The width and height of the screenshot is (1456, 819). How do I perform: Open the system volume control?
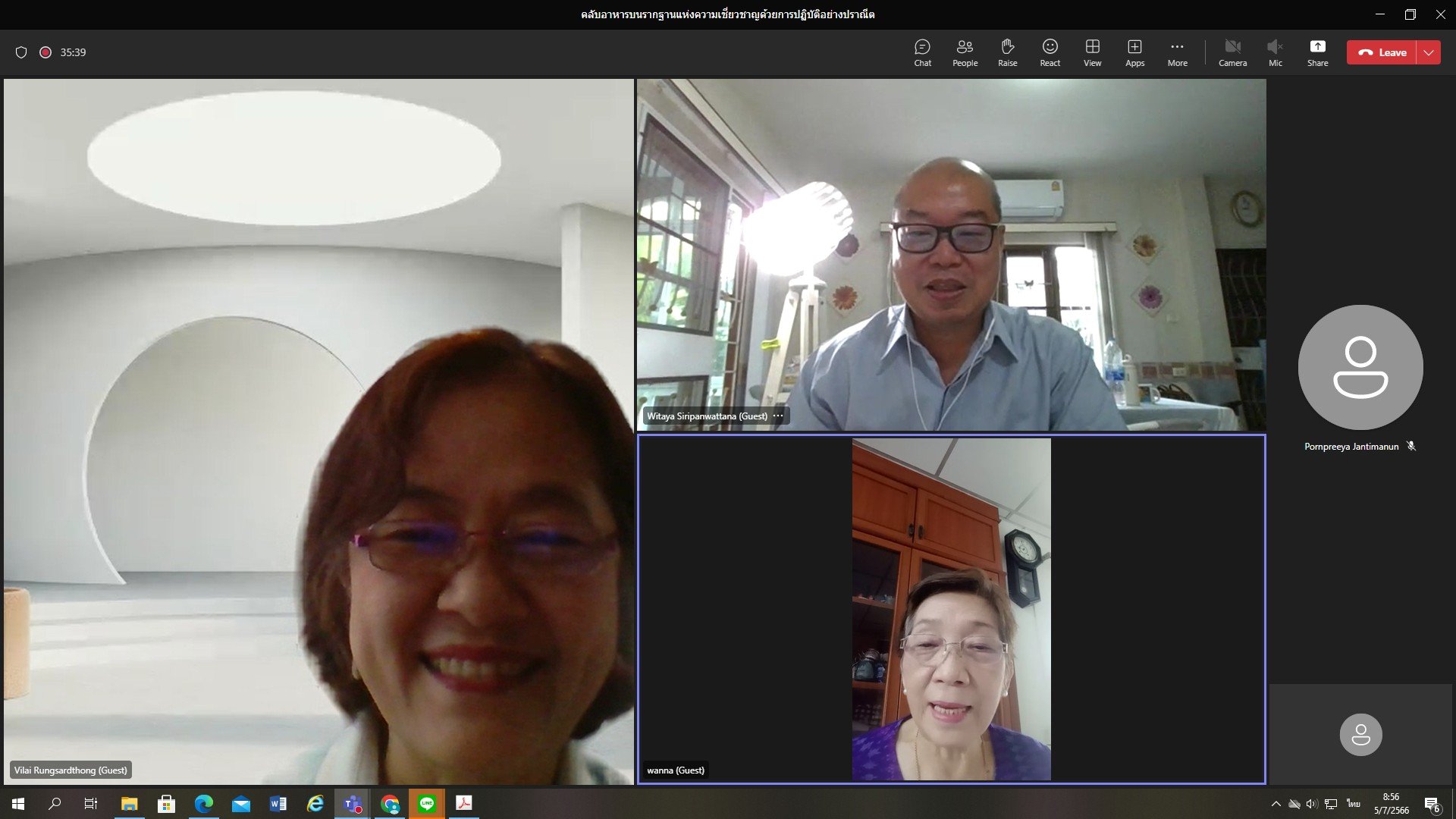click(1311, 804)
